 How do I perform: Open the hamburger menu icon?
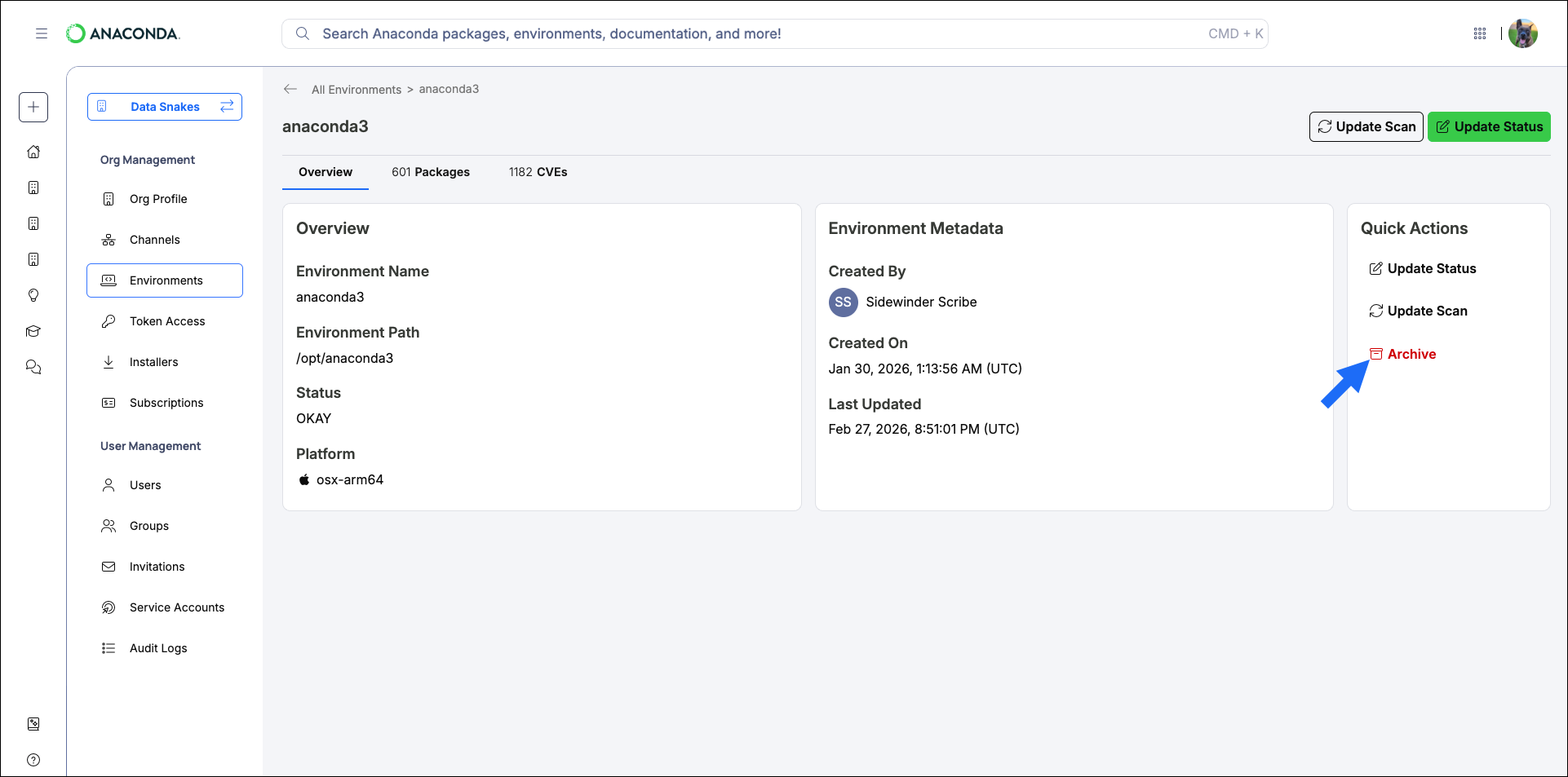point(42,33)
